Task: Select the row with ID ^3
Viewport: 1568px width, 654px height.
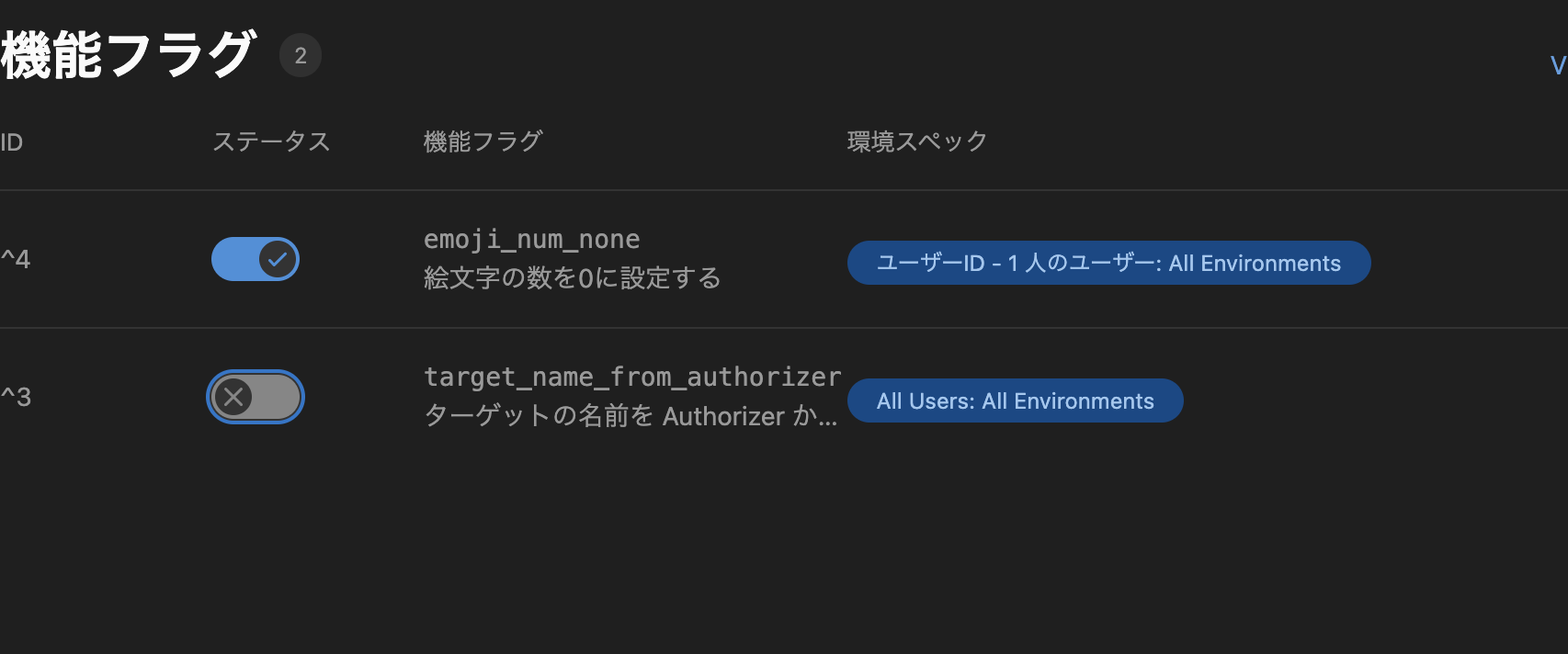Action: 16,397
